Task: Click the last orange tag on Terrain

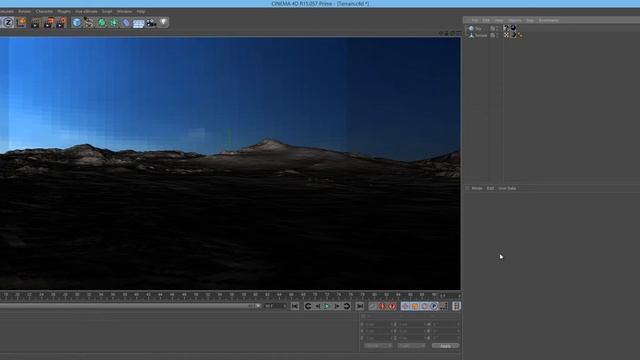Action: (x=520, y=36)
